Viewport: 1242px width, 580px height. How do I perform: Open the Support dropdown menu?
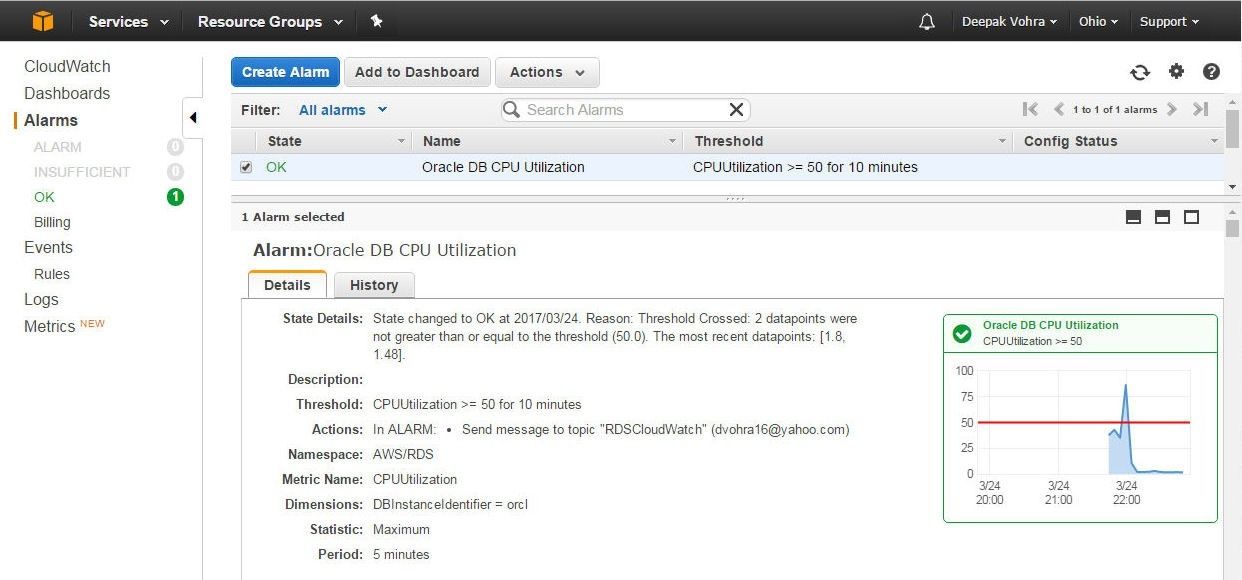[1169, 21]
